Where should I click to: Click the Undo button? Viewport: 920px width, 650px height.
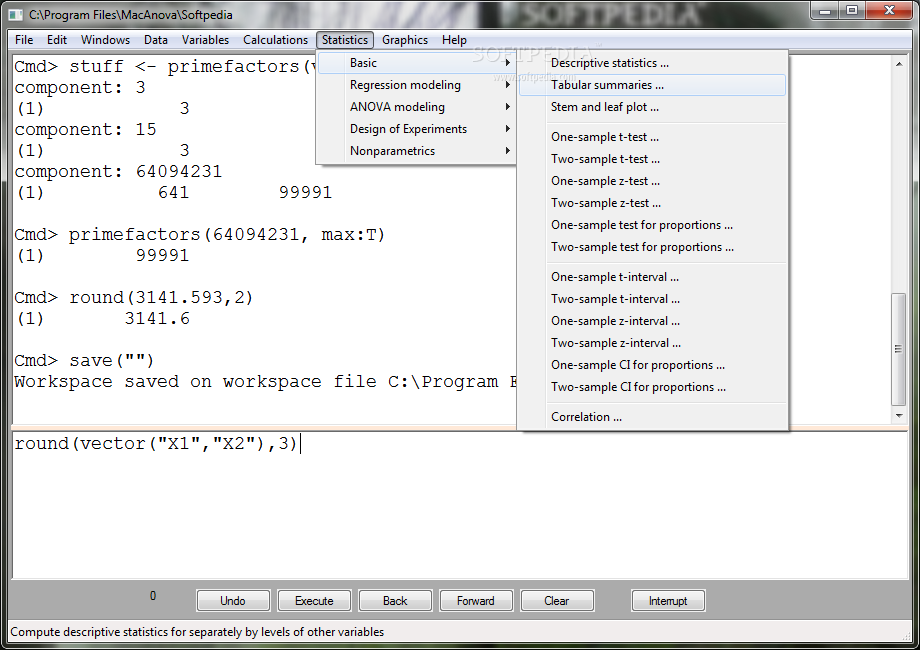pos(233,601)
